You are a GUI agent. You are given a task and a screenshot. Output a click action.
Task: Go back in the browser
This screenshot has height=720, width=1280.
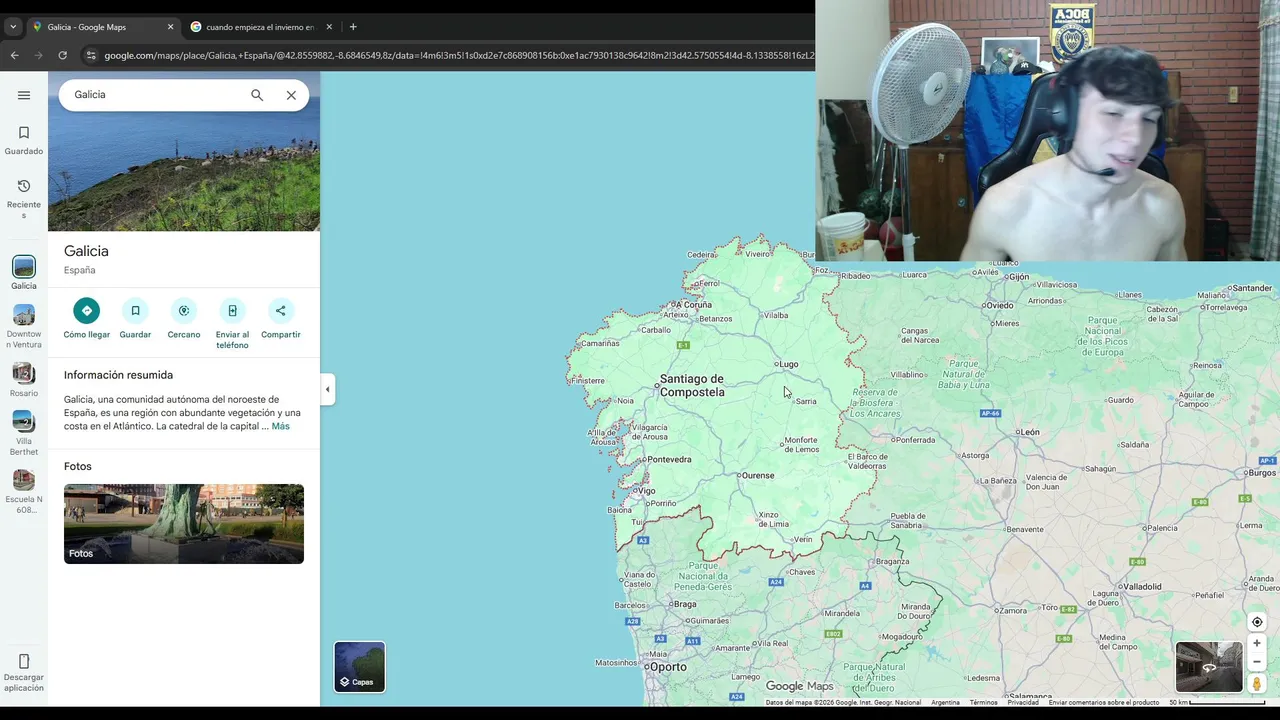pos(14,55)
